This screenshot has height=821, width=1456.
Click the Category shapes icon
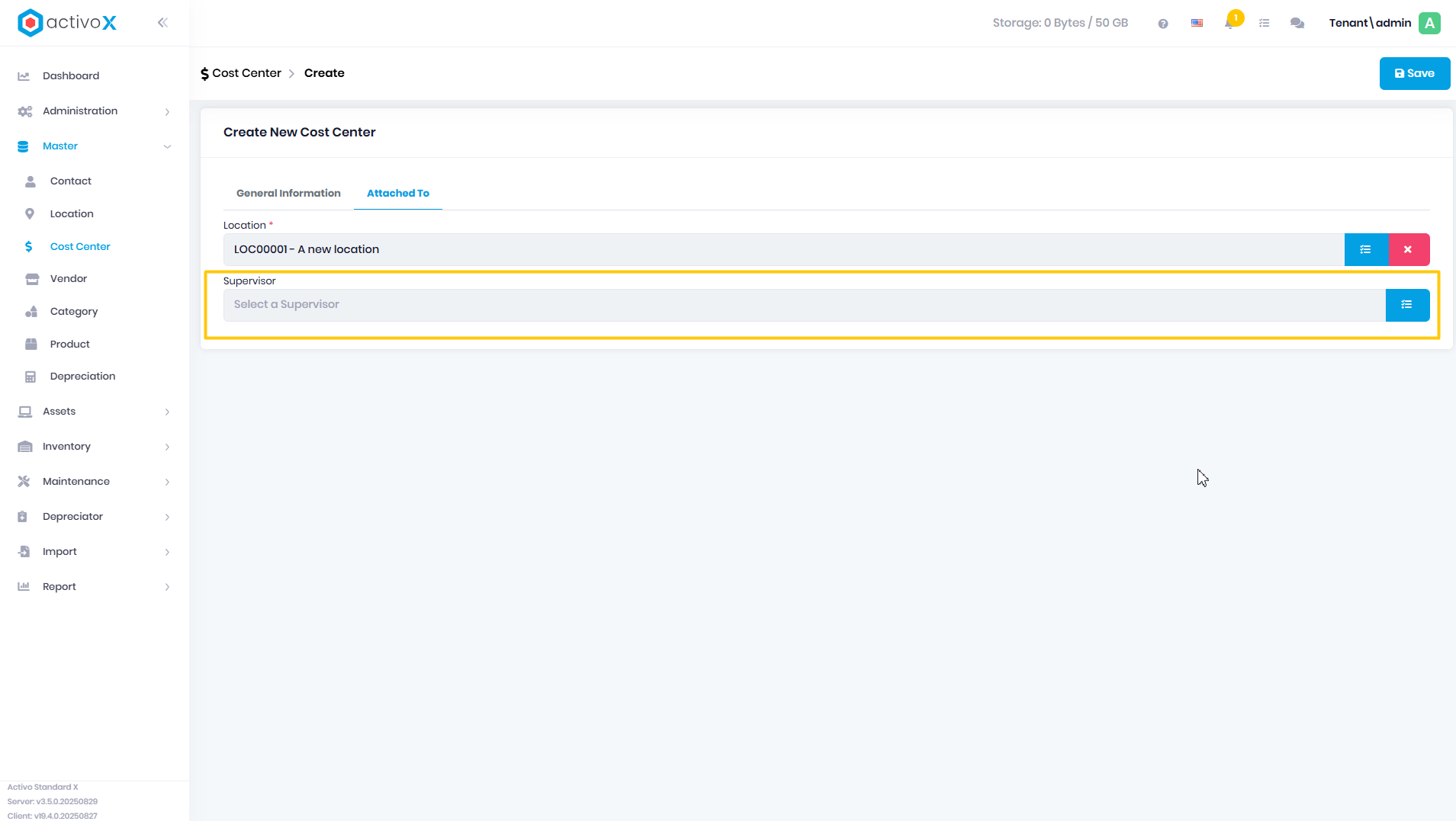click(31, 312)
